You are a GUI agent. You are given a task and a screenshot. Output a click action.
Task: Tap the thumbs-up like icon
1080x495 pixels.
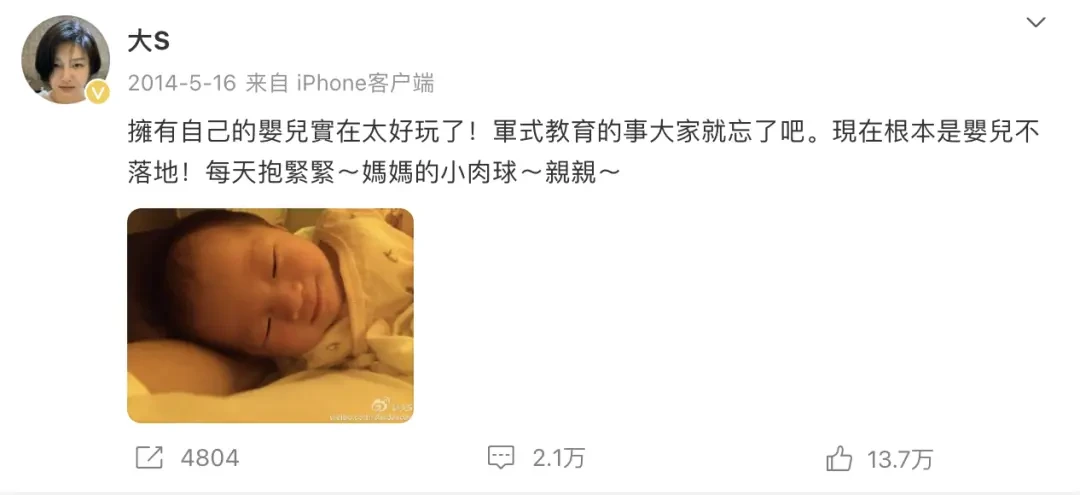839,459
